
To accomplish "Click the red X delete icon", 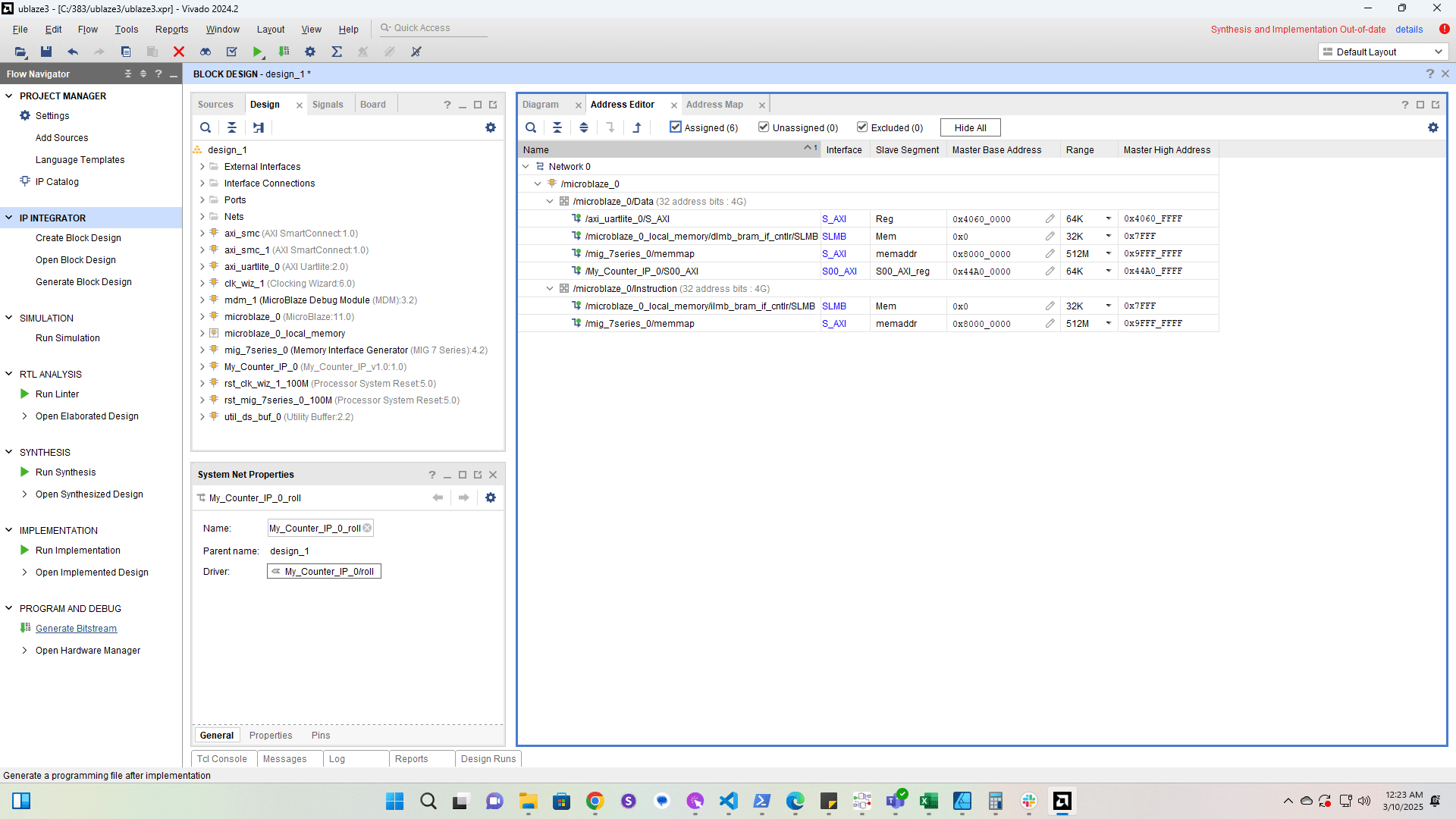I will (179, 52).
